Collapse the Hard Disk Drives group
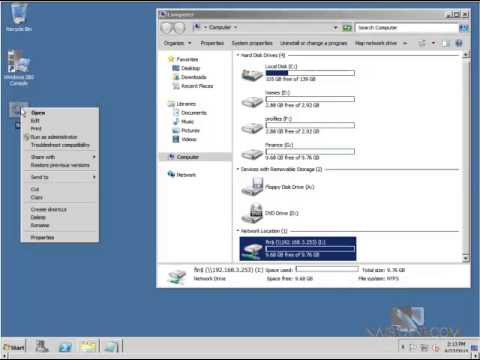 coord(238,55)
